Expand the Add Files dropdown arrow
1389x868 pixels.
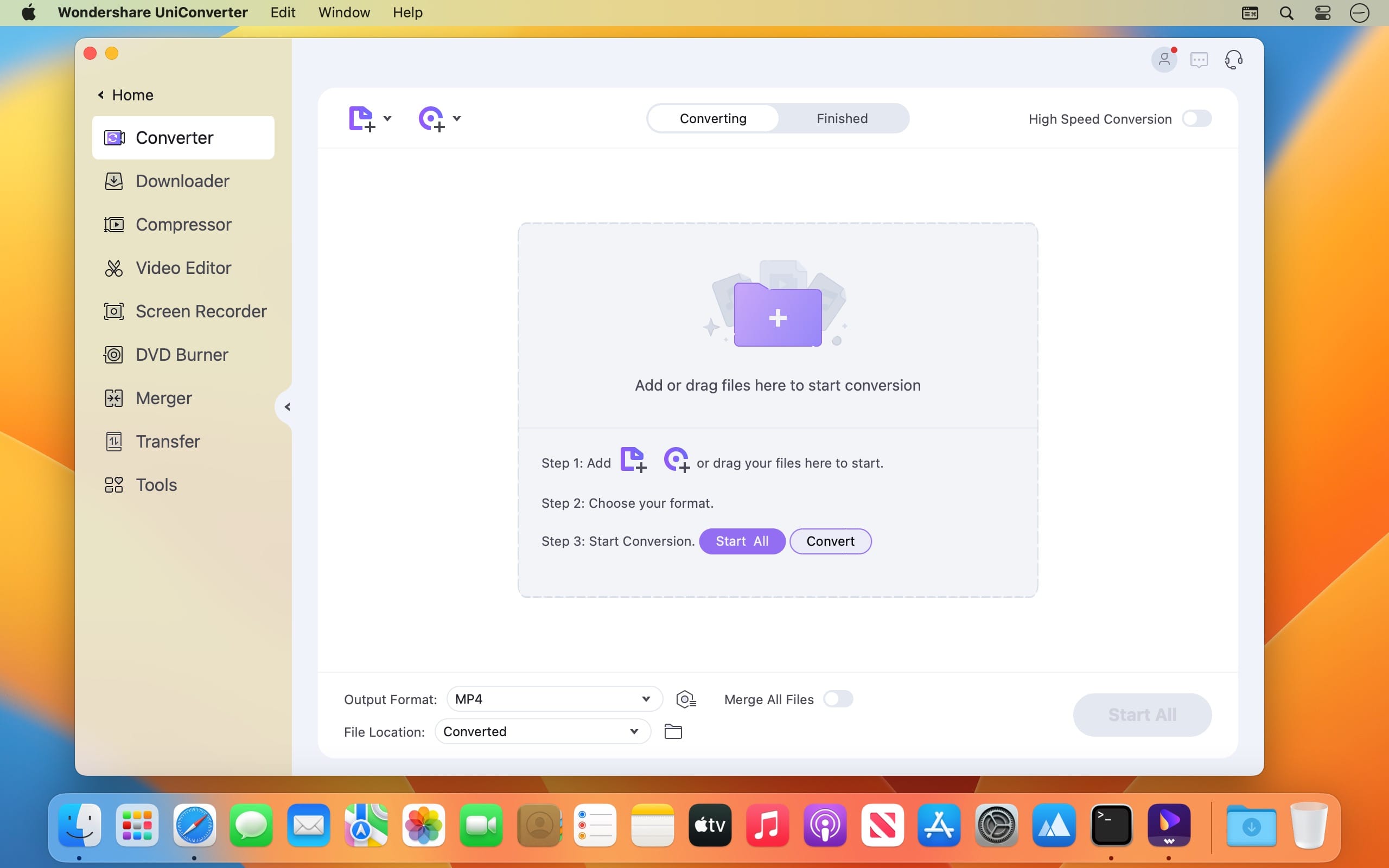tap(387, 119)
